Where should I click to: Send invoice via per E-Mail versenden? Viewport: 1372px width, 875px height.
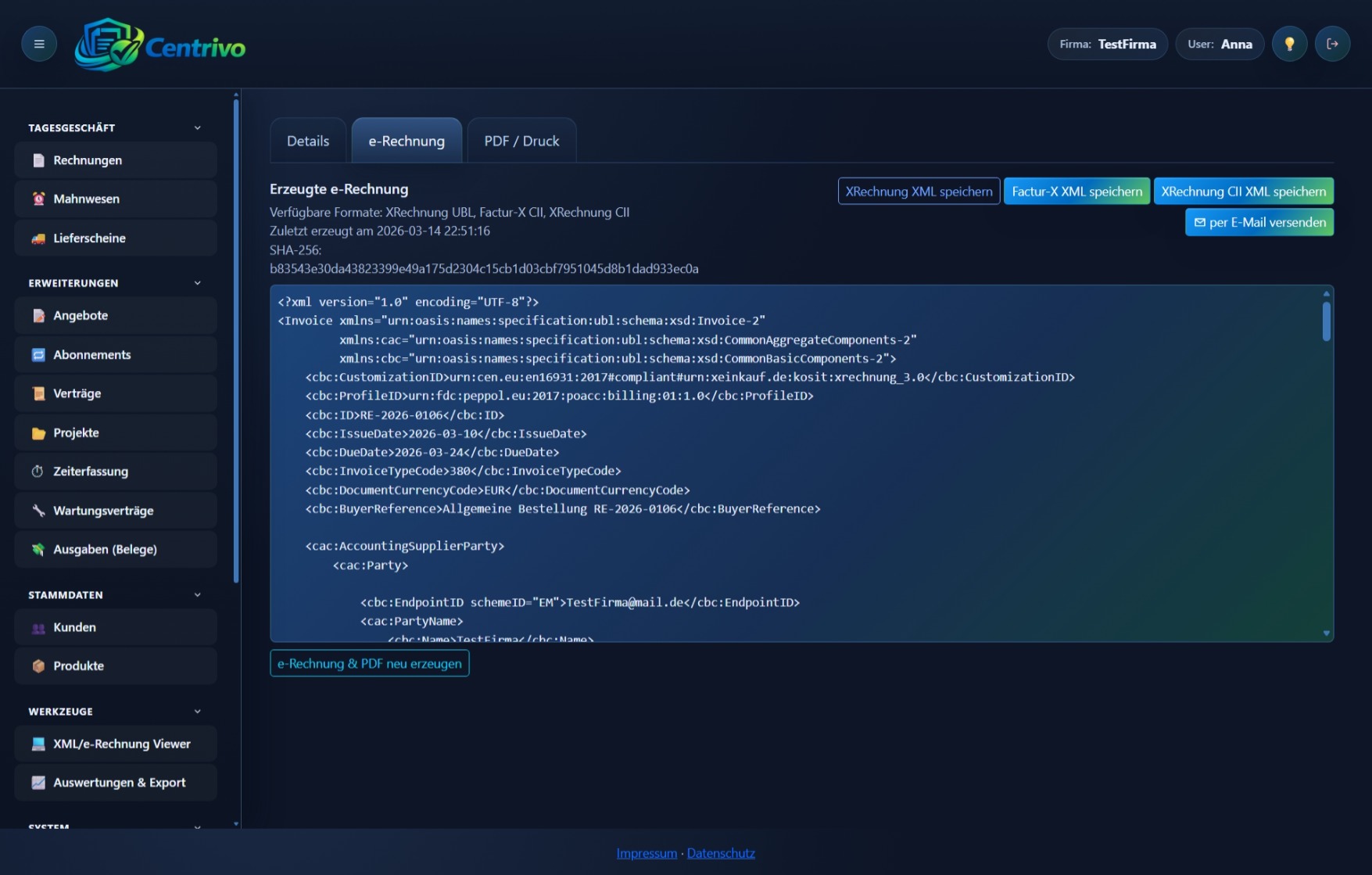click(x=1259, y=222)
